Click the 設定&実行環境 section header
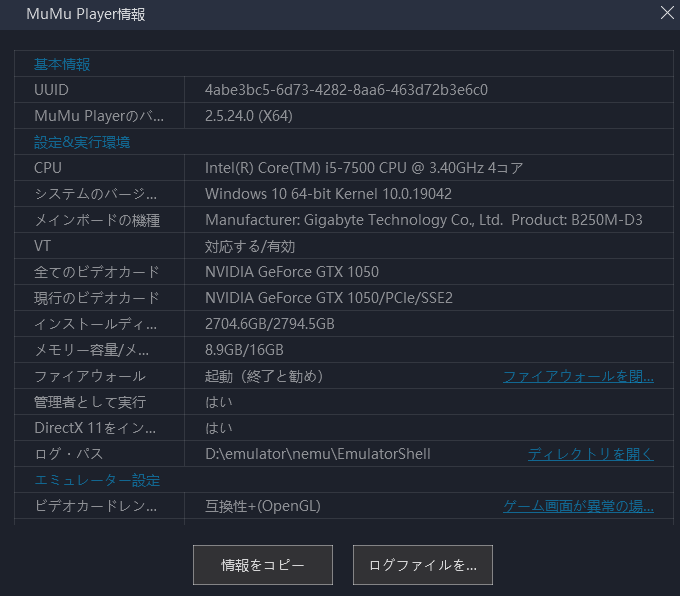 pyautogui.click(x=82, y=142)
